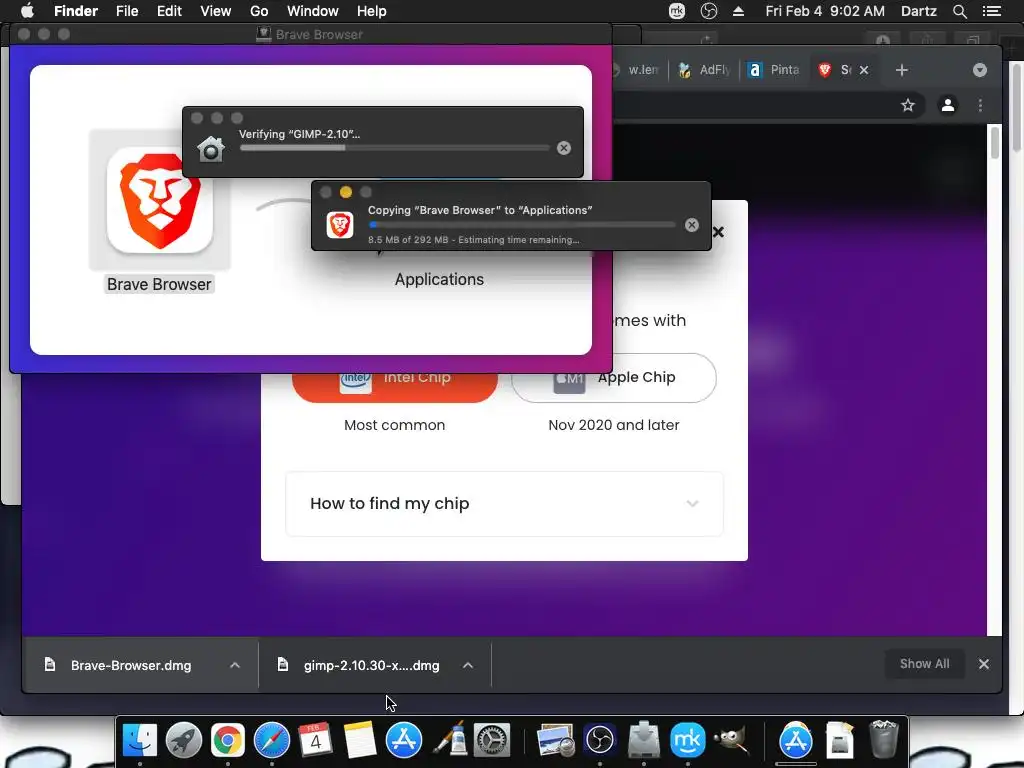This screenshot has height=768, width=1024.
Task: Select the Brave Browser label in installer
Action: (x=159, y=284)
